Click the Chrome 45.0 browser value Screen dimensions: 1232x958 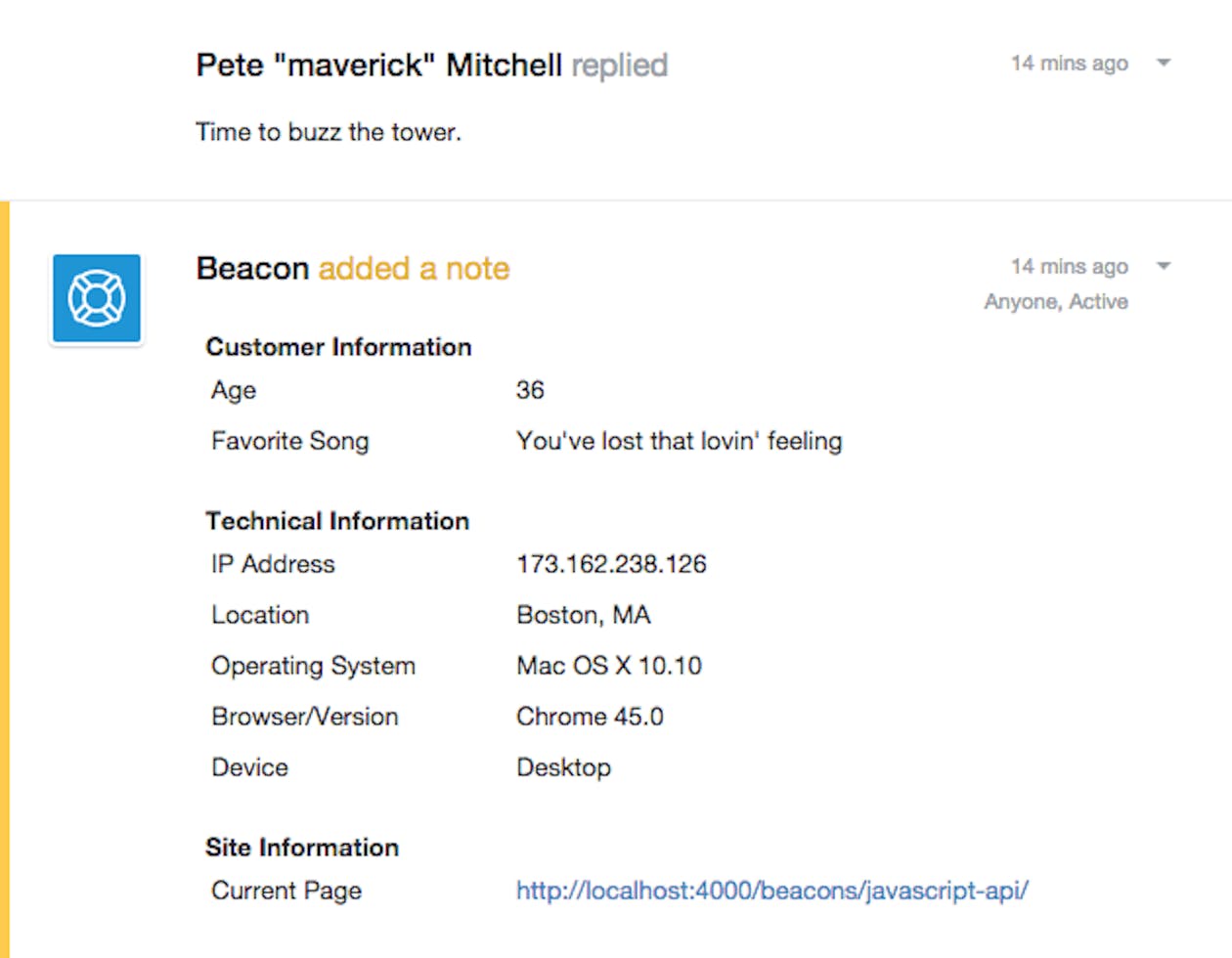590,717
